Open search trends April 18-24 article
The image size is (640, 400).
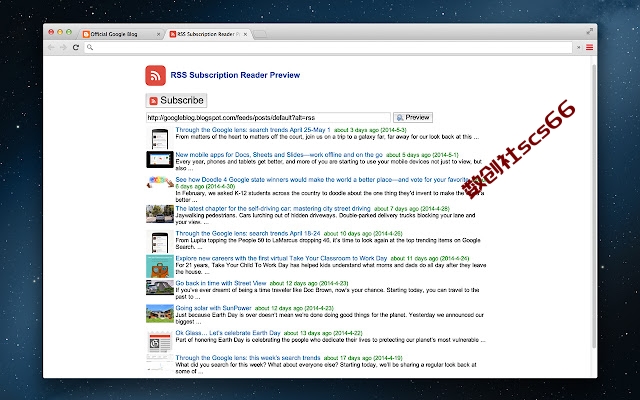248,233
